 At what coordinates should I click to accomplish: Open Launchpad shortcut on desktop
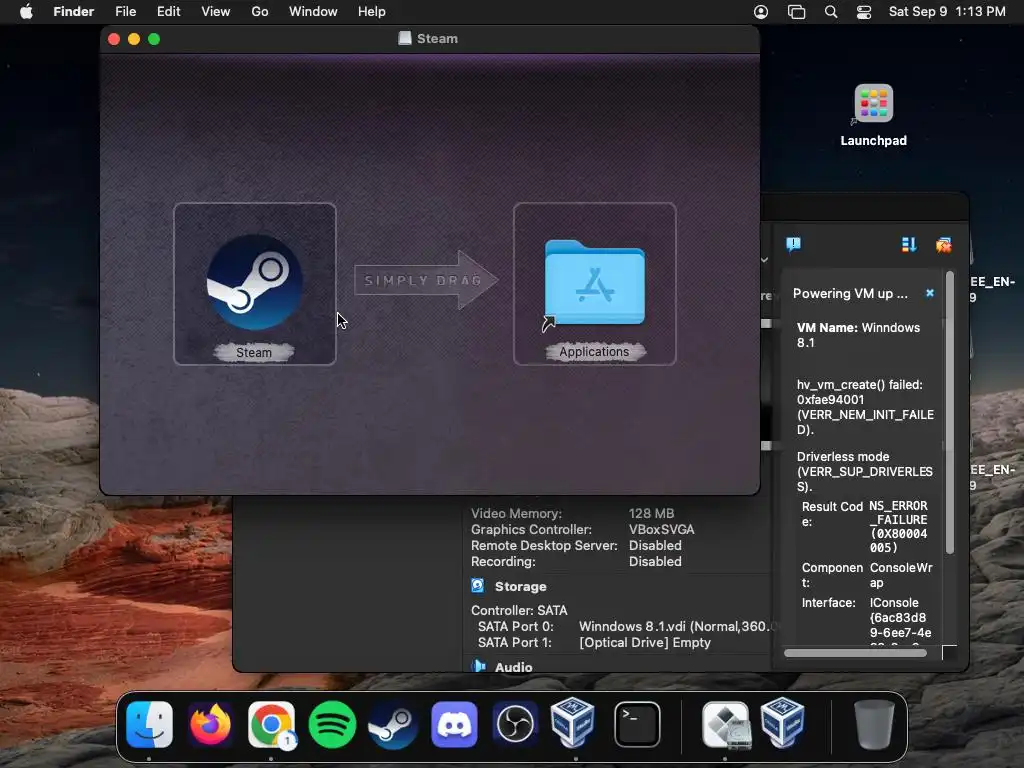(x=873, y=103)
